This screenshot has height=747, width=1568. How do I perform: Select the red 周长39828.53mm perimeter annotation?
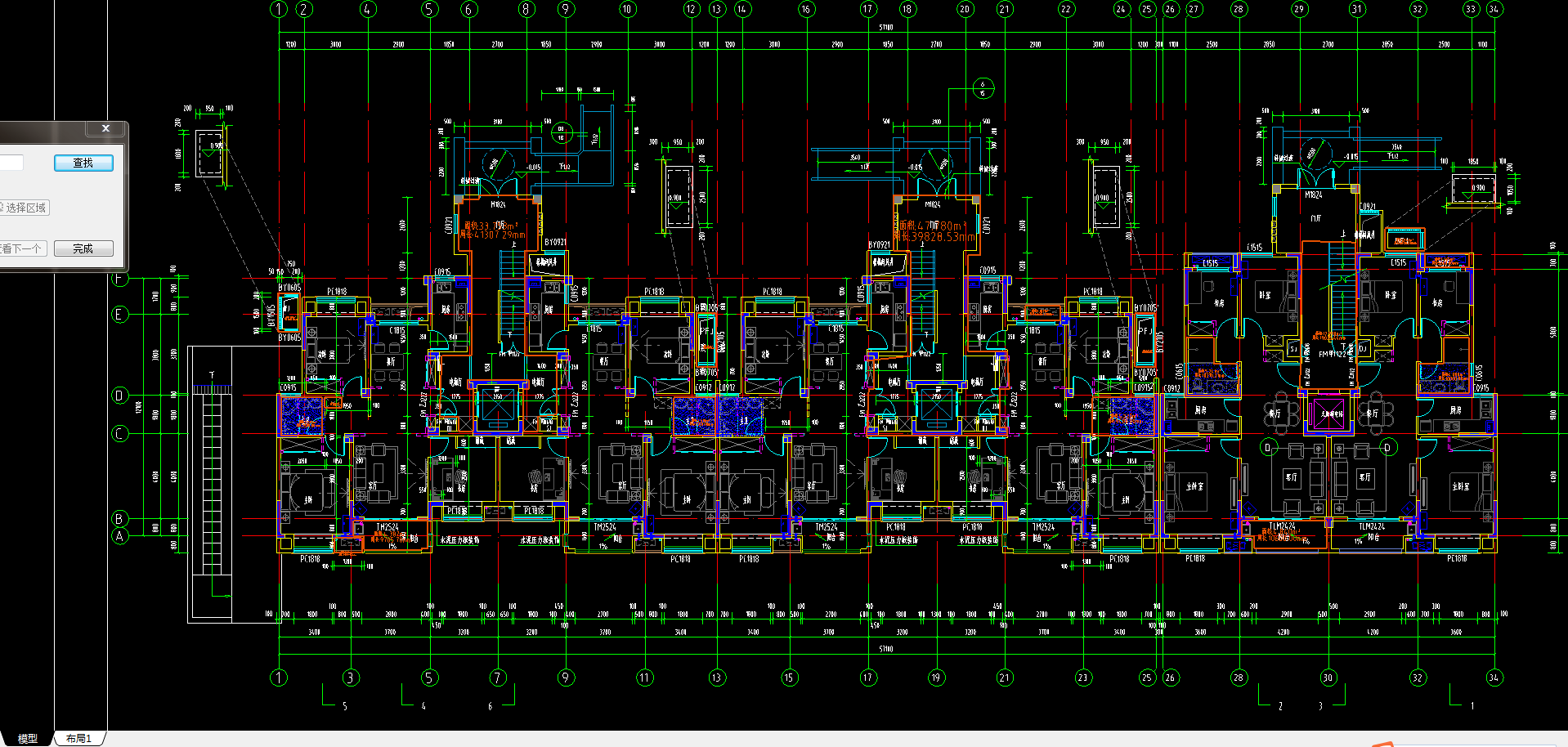click(934, 237)
